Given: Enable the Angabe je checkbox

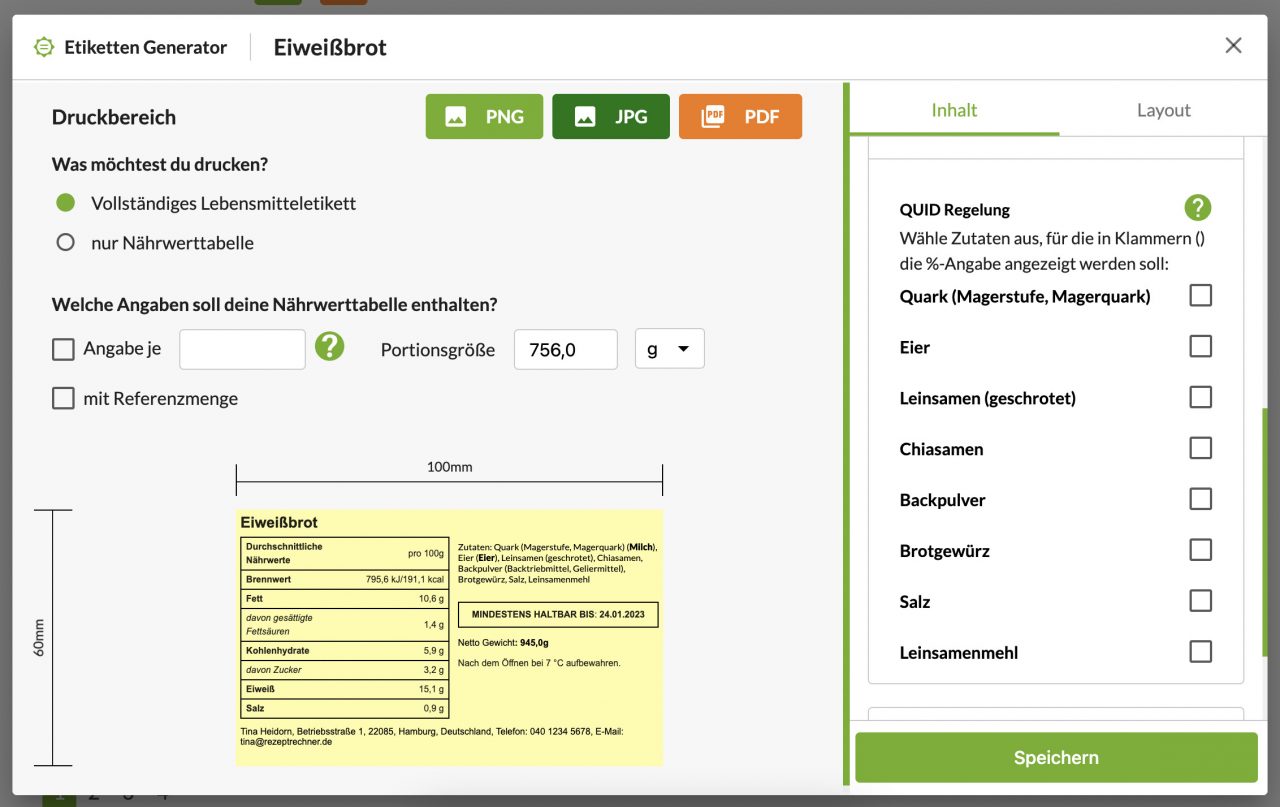Looking at the screenshot, I should [x=63, y=348].
